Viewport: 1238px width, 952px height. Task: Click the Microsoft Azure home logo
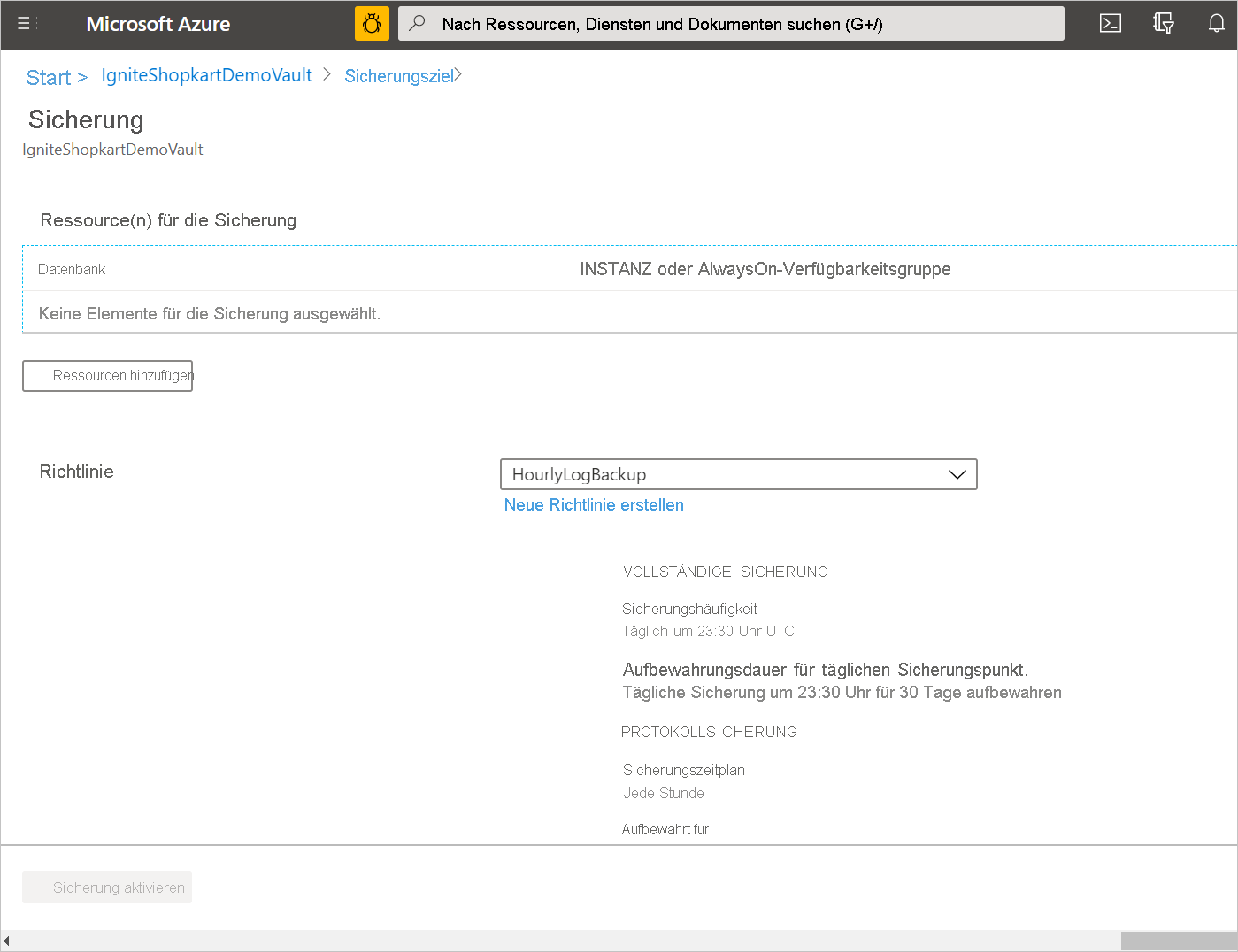(x=158, y=24)
